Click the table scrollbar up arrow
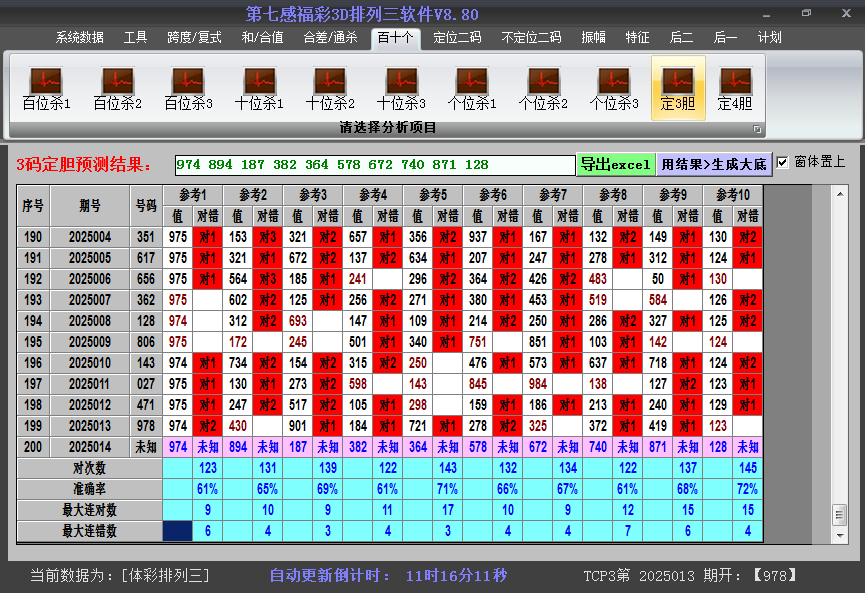865x593 pixels. pyautogui.click(x=840, y=194)
